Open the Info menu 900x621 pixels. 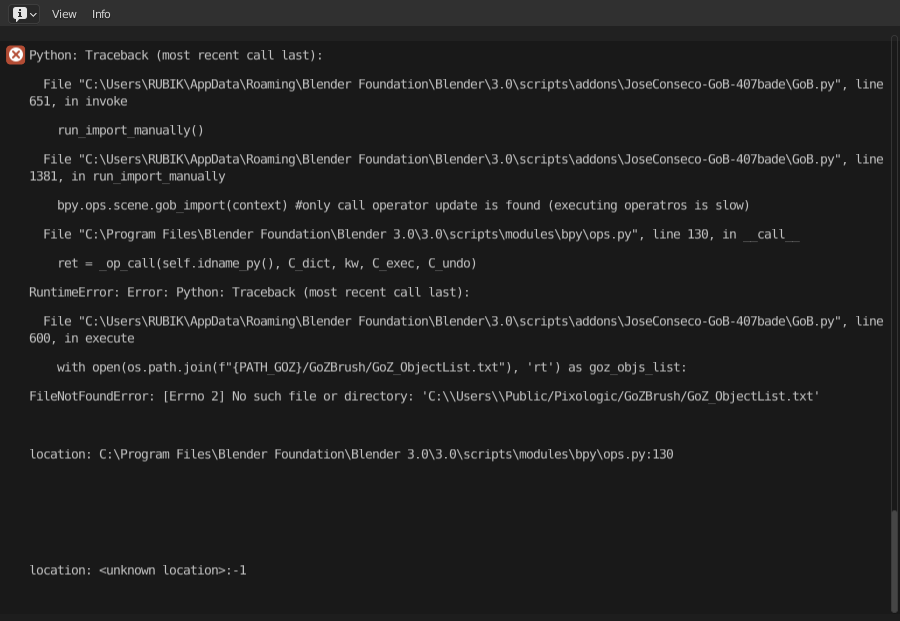pos(101,14)
